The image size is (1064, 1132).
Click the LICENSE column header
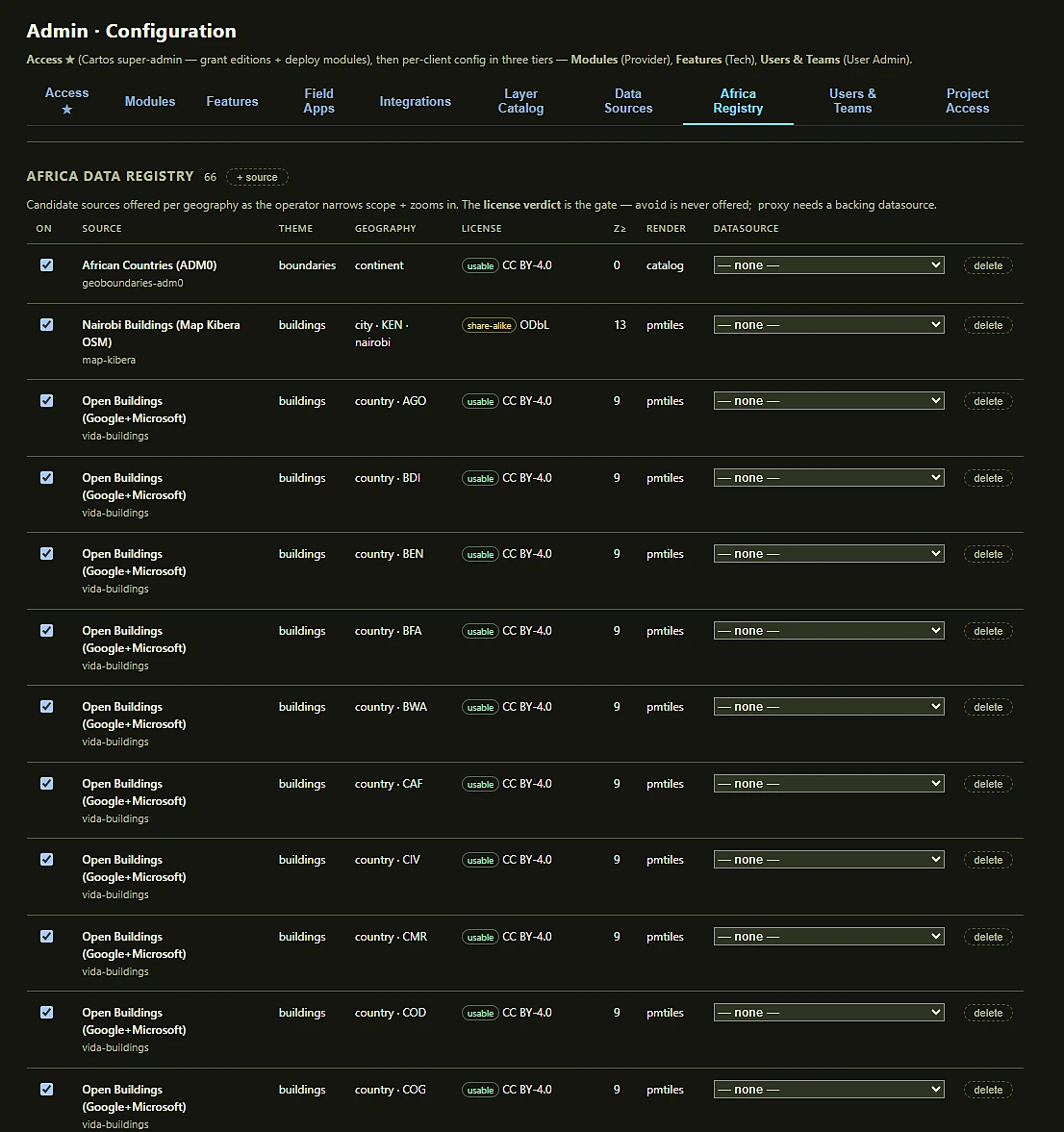pos(481,228)
